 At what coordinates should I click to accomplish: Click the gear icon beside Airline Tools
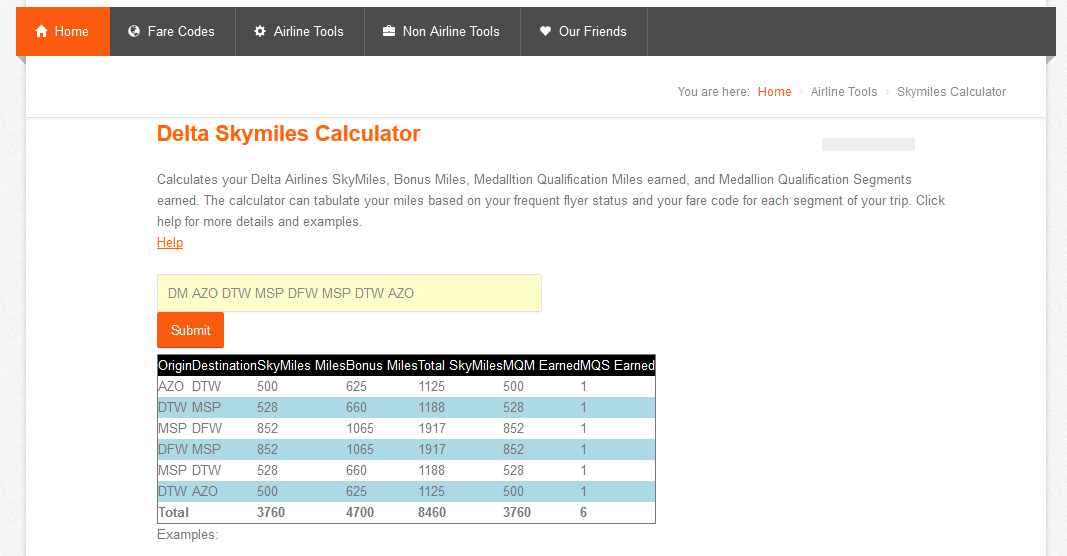point(260,32)
